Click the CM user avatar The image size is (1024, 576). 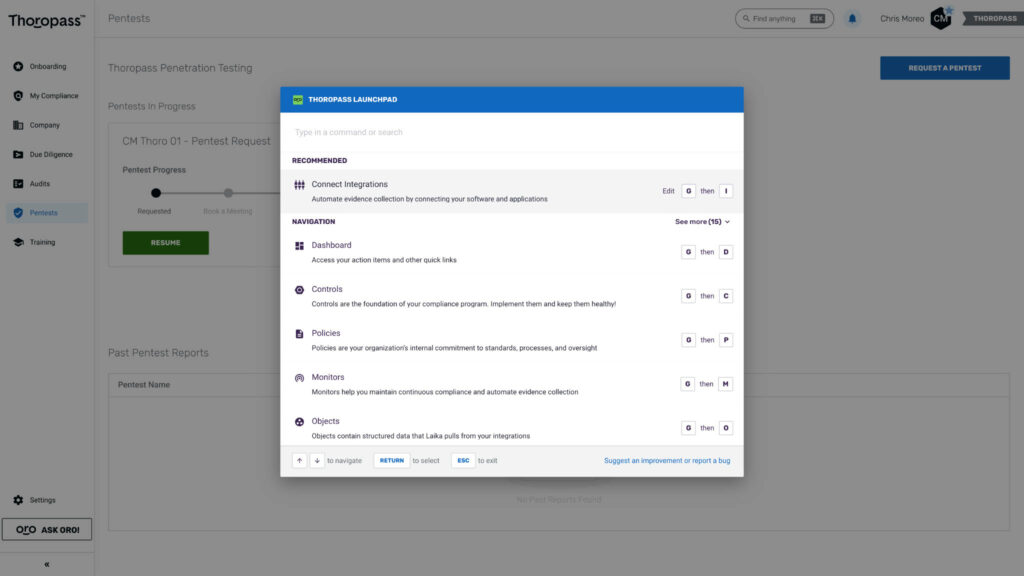point(940,18)
